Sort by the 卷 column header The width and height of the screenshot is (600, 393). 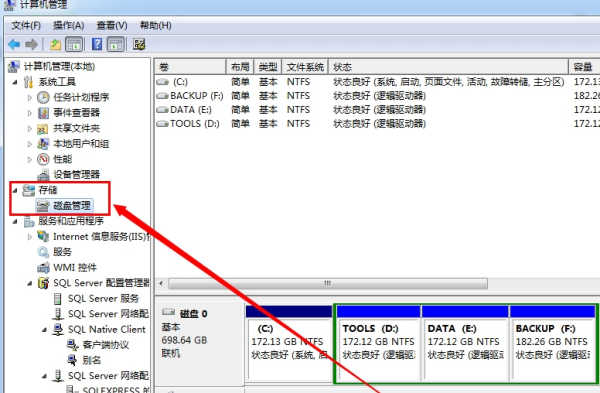(x=190, y=67)
